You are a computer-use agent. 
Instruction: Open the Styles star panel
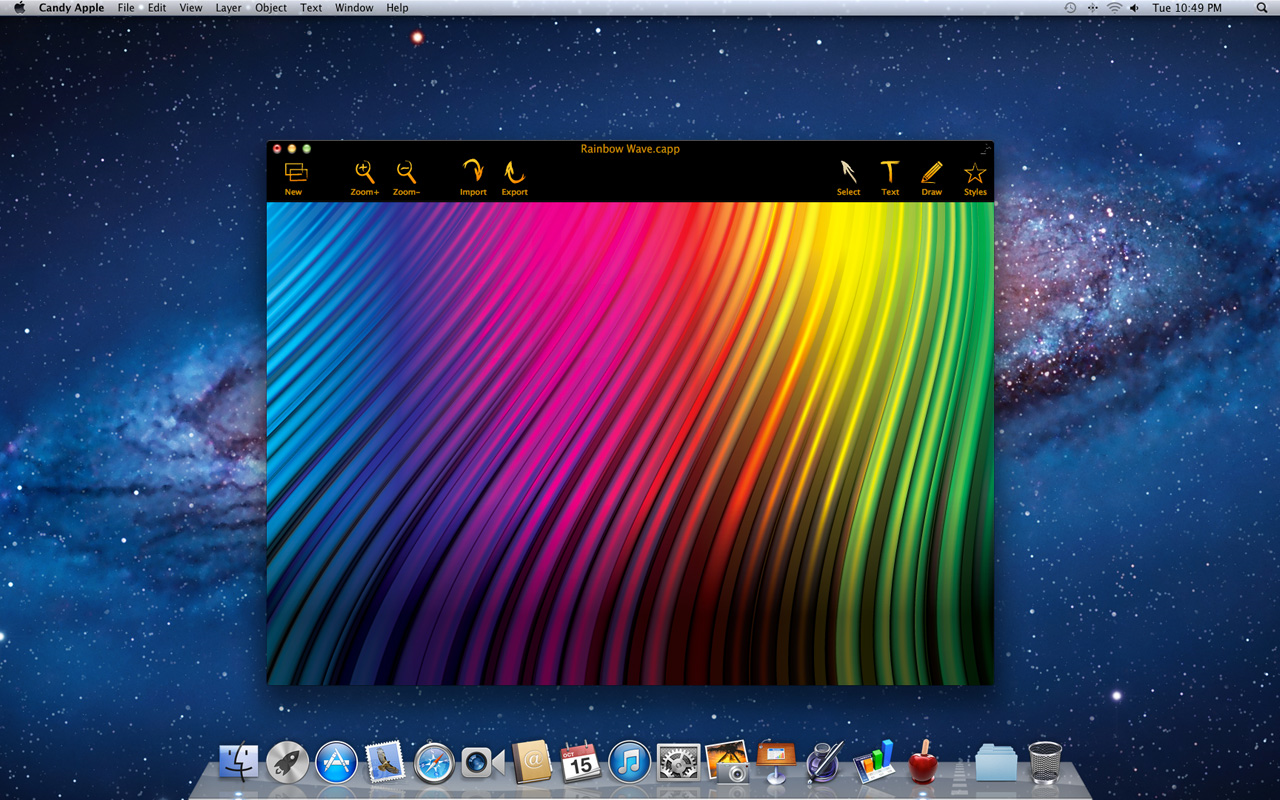[975, 178]
